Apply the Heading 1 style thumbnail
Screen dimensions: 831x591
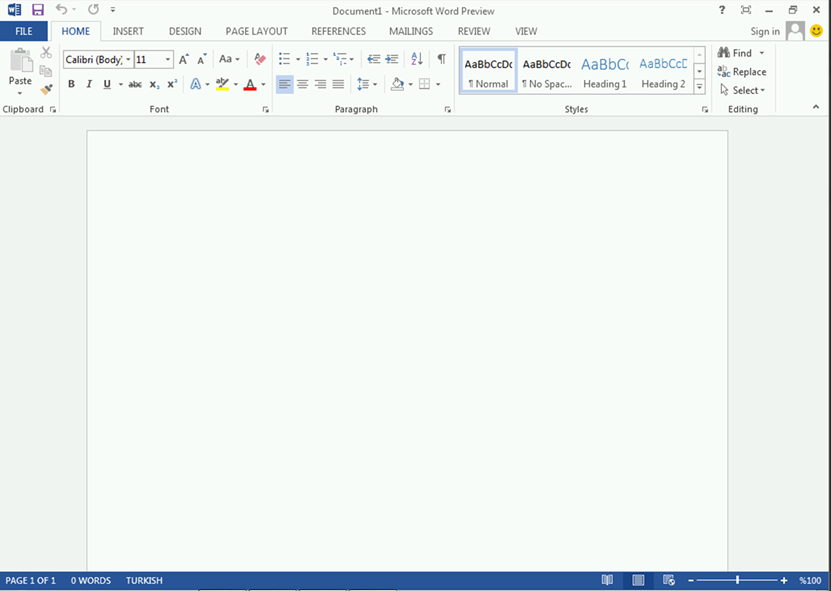coord(604,72)
